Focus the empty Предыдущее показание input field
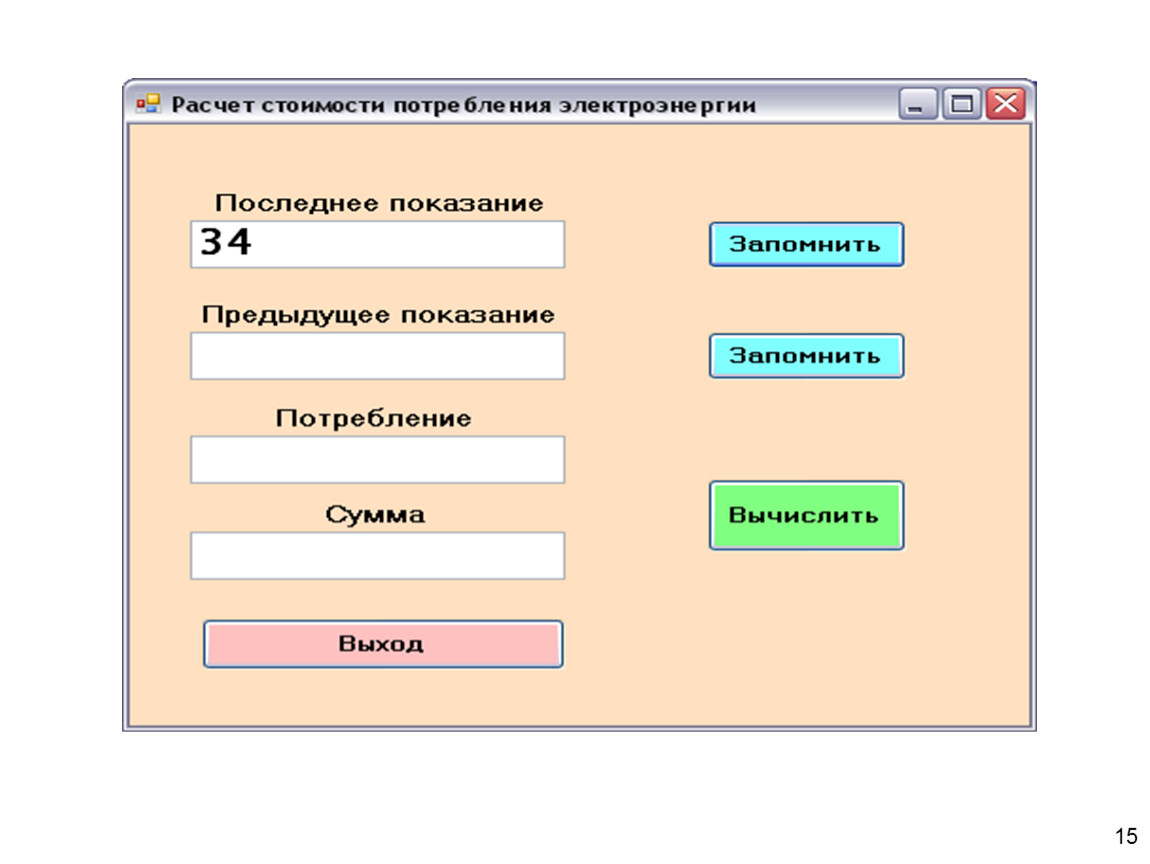Screen dimensions: 1150x864 coord(378,356)
